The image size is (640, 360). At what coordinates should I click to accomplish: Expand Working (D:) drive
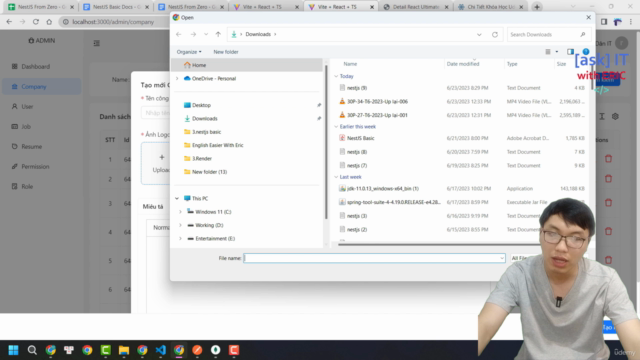pyautogui.click(x=180, y=225)
